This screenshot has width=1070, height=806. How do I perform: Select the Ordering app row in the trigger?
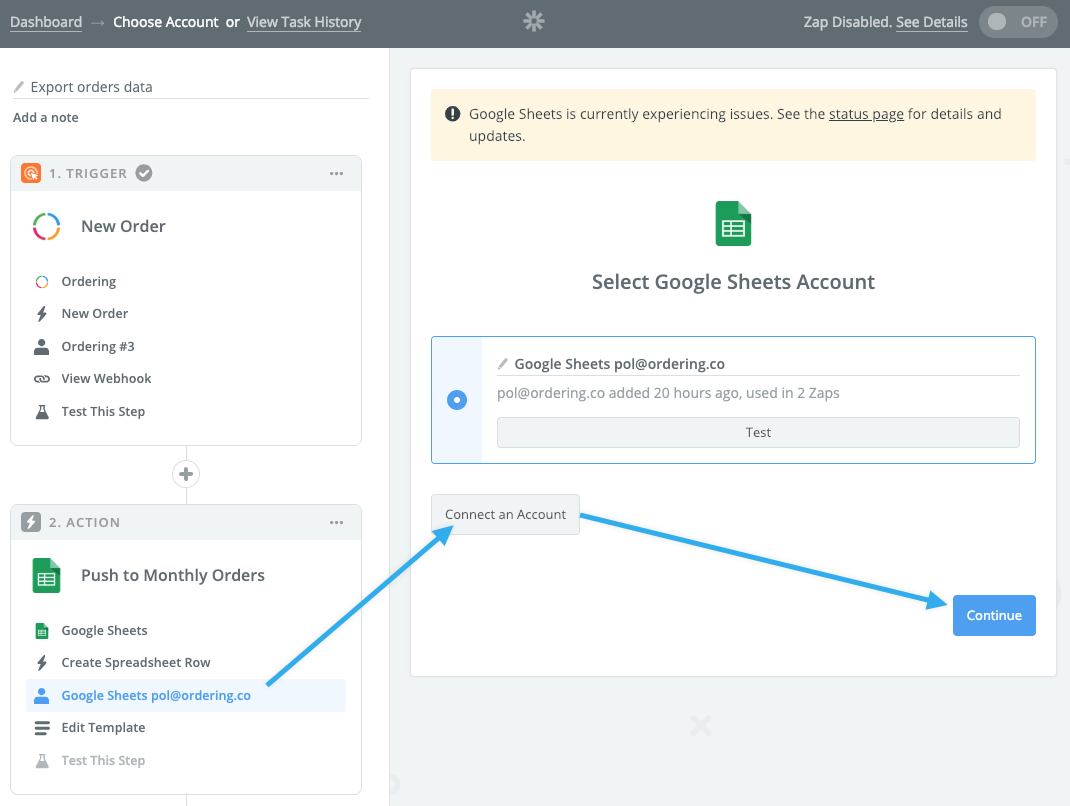pyautogui.click(x=186, y=282)
